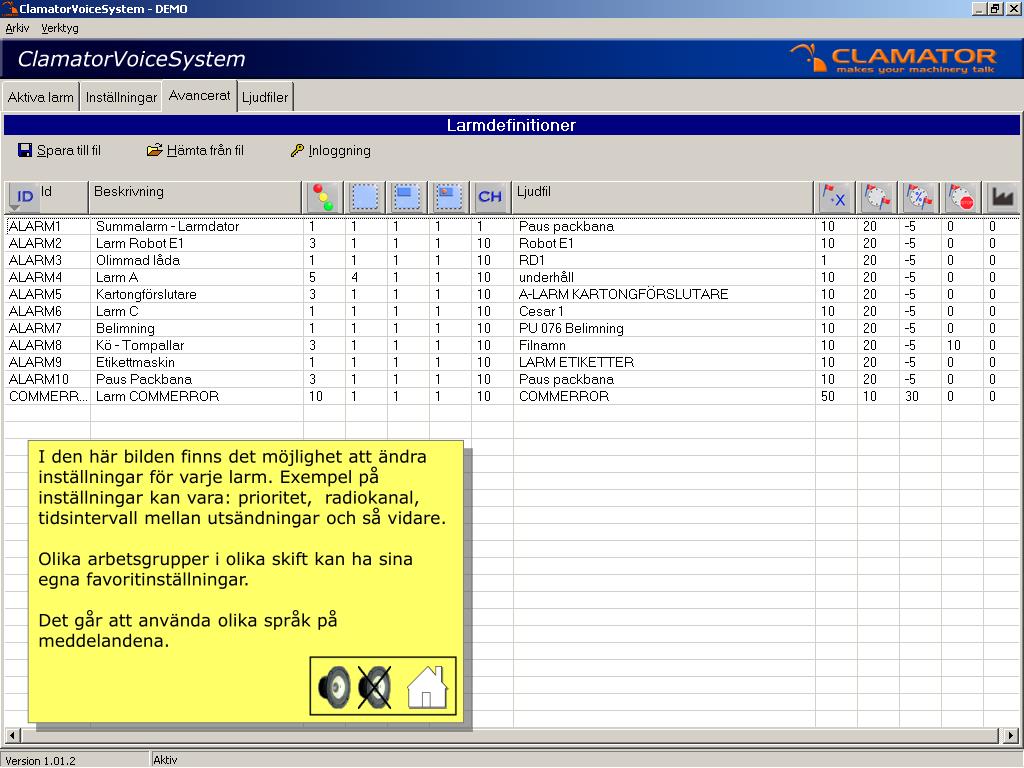Switch to the Inställningar tab
This screenshot has width=1024, height=768.
[x=121, y=97]
